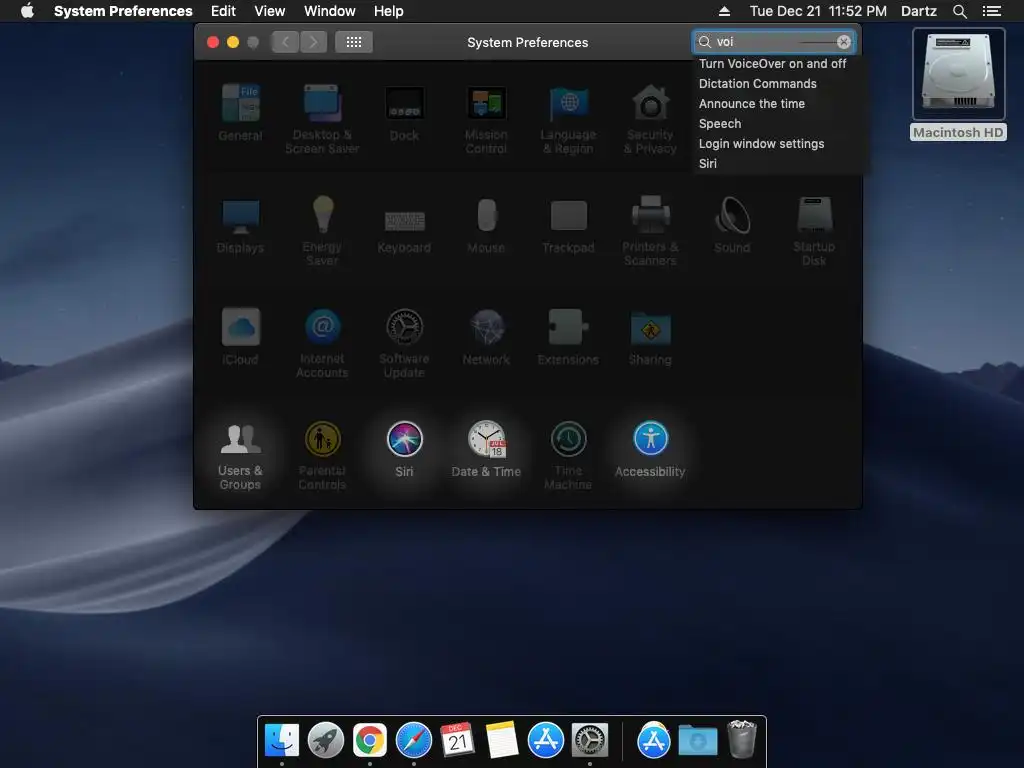
Task: Open the Extensions preferences pane
Action: point(568,336)
